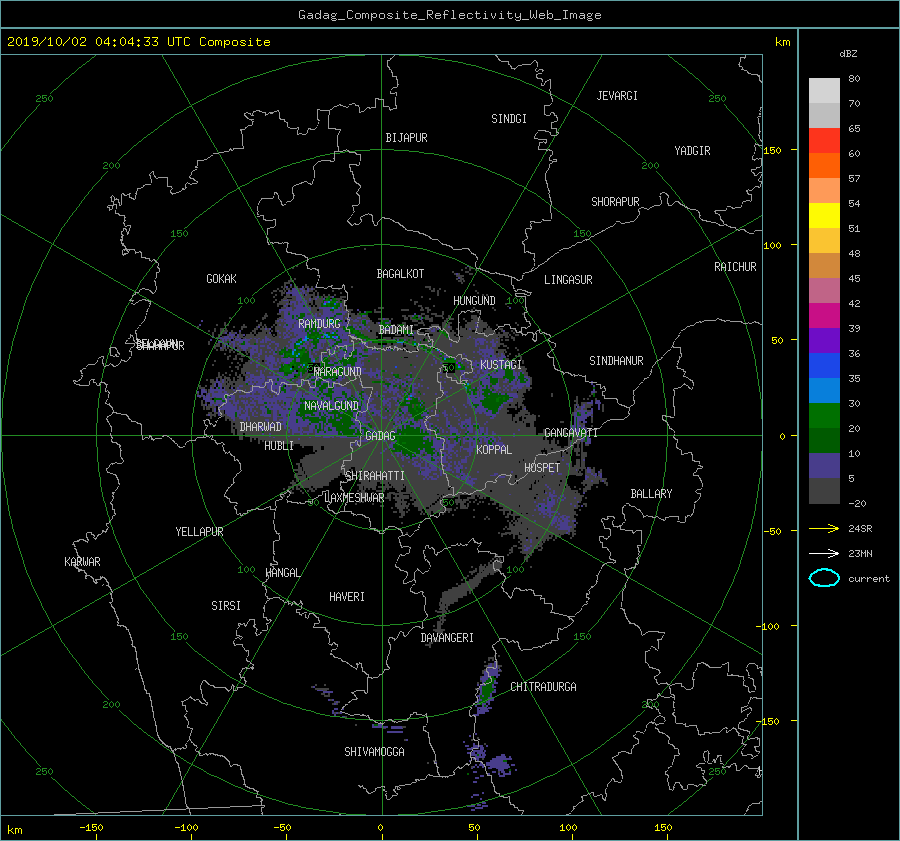Click the HUBLI city label
This screenshot has width=900, height=841.
click(279, 446)
